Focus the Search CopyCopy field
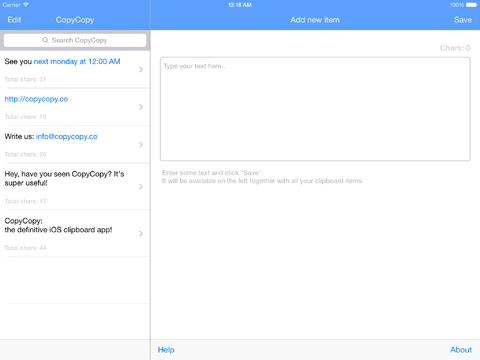Screen dimensions: 480x360 [x=75, y=40]
